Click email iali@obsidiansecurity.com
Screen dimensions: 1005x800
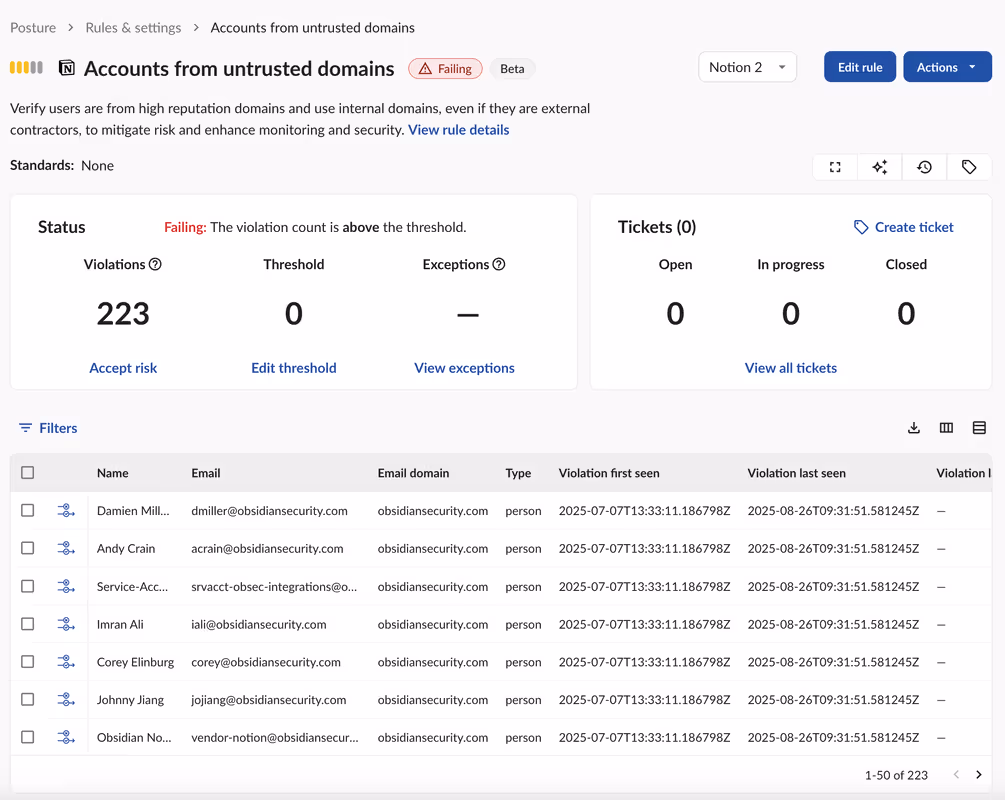(x=259, y=624)
